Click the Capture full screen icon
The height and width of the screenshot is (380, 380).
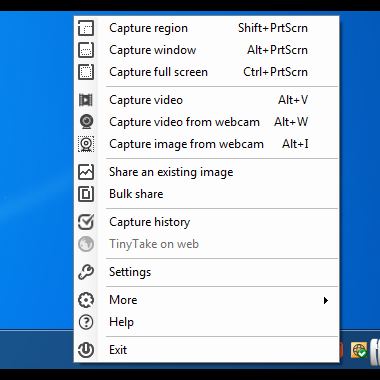coord(86,72)
